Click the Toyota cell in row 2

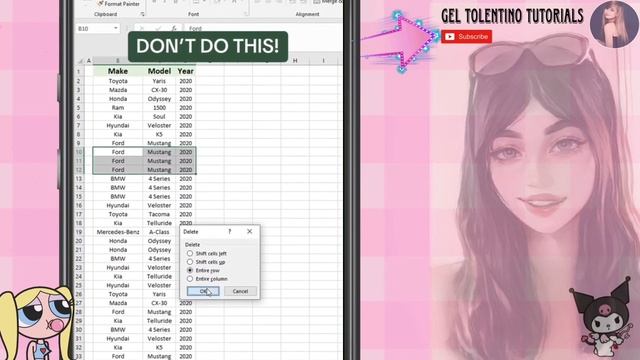(118, 81)
